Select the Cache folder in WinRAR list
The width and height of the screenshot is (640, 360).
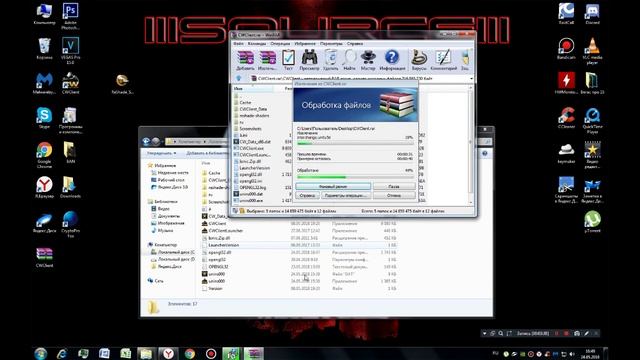(x=245, y=102)
